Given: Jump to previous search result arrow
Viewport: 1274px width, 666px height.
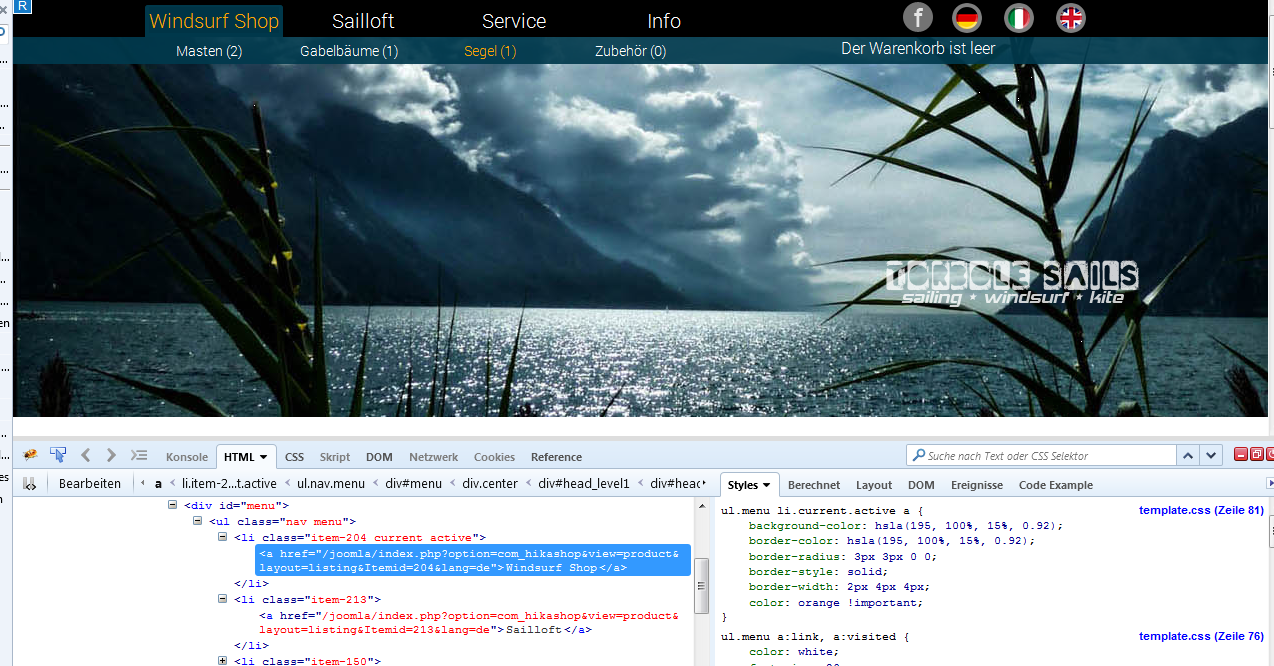Looking at the screenshot, I should pos(1188,455).
